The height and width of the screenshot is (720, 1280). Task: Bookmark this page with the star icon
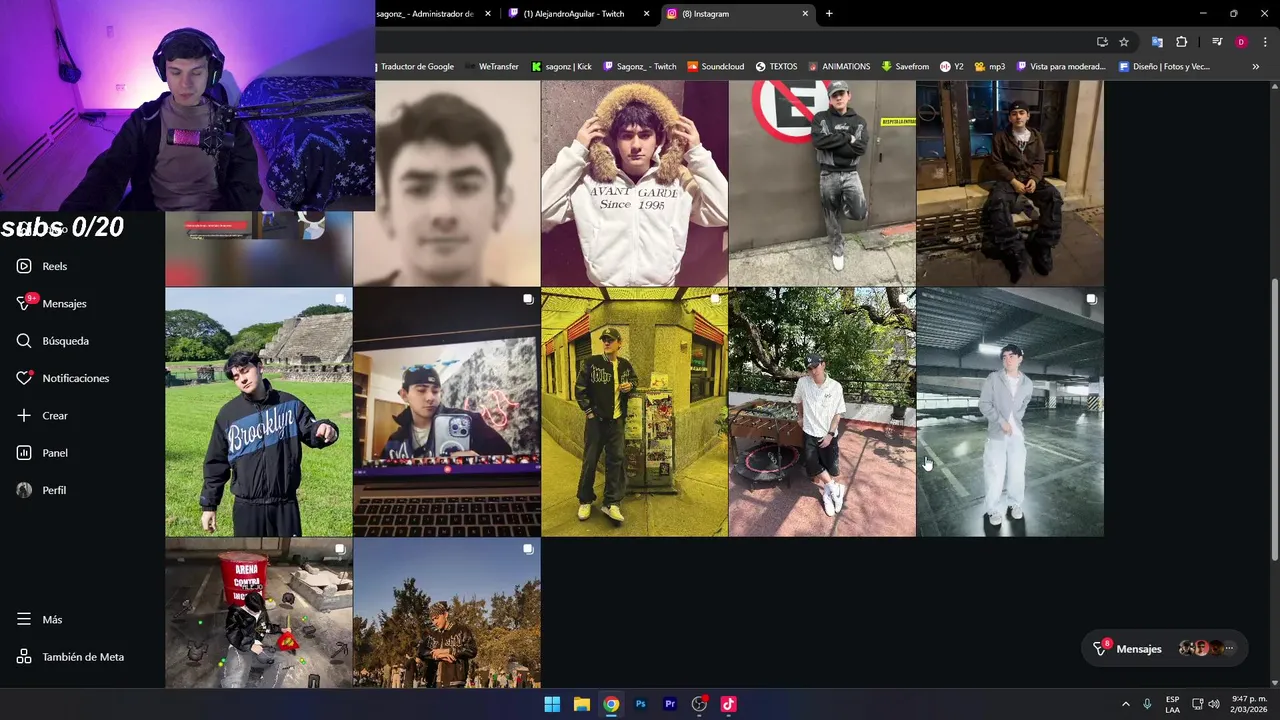click(x=1124, y=42)
